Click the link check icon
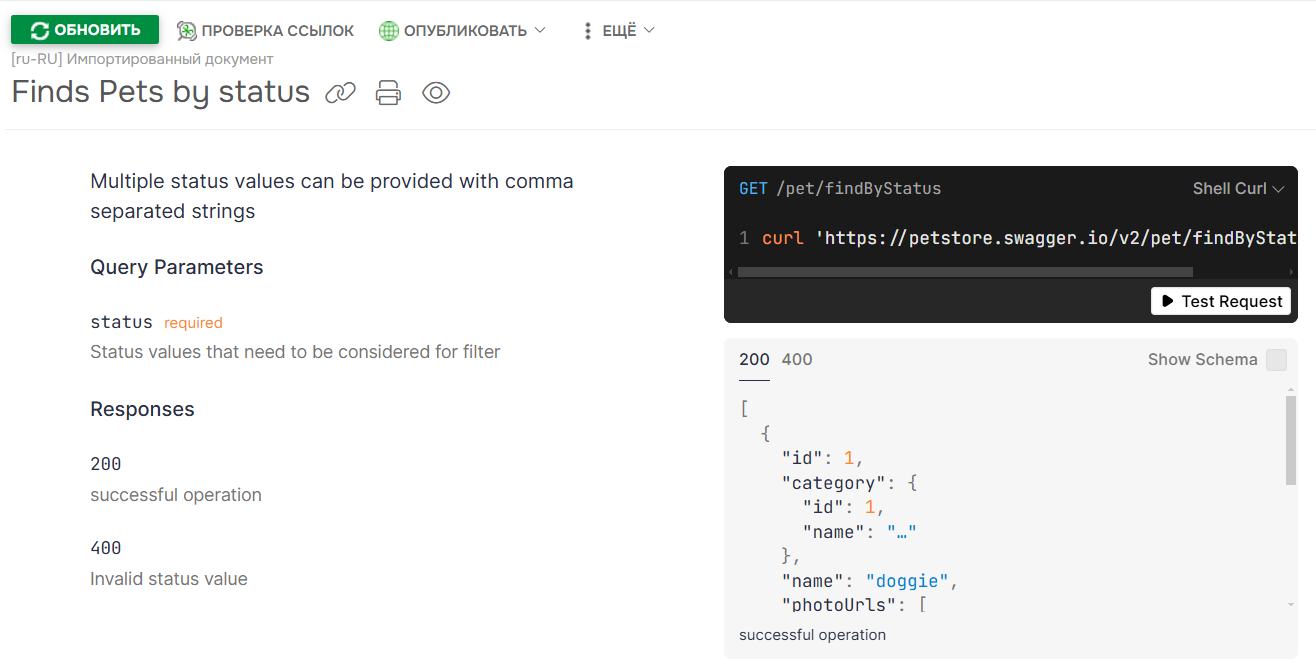 click(x=187, y=31)
